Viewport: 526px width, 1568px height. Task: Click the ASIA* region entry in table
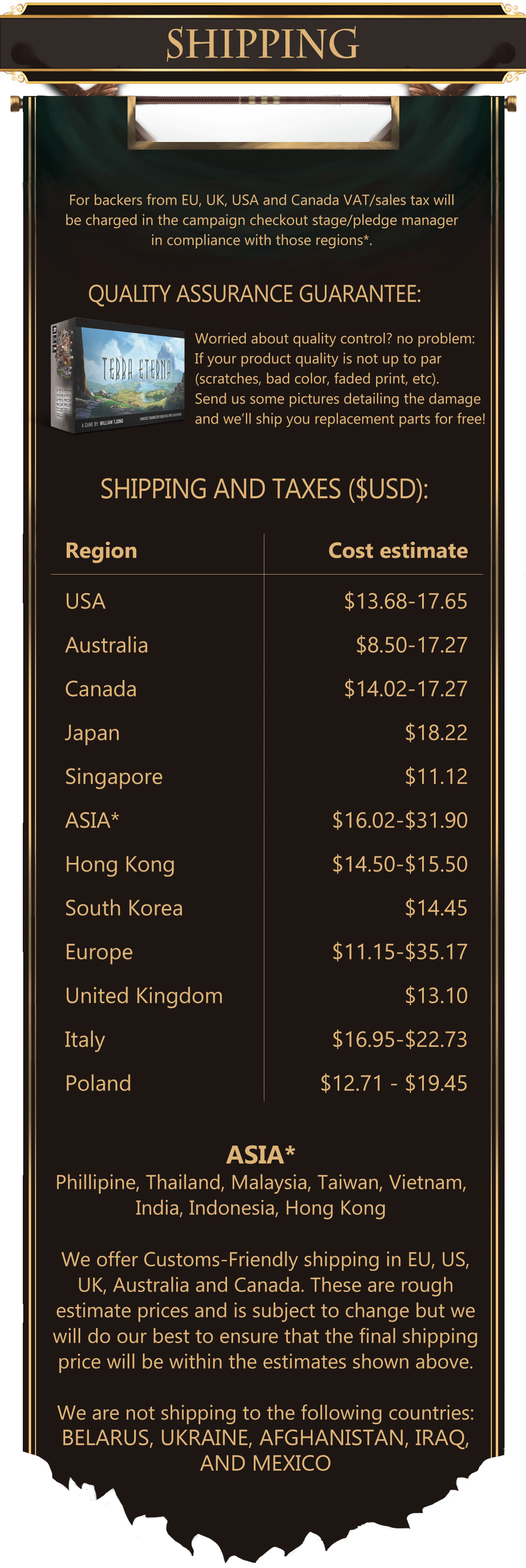pos(92,820)
